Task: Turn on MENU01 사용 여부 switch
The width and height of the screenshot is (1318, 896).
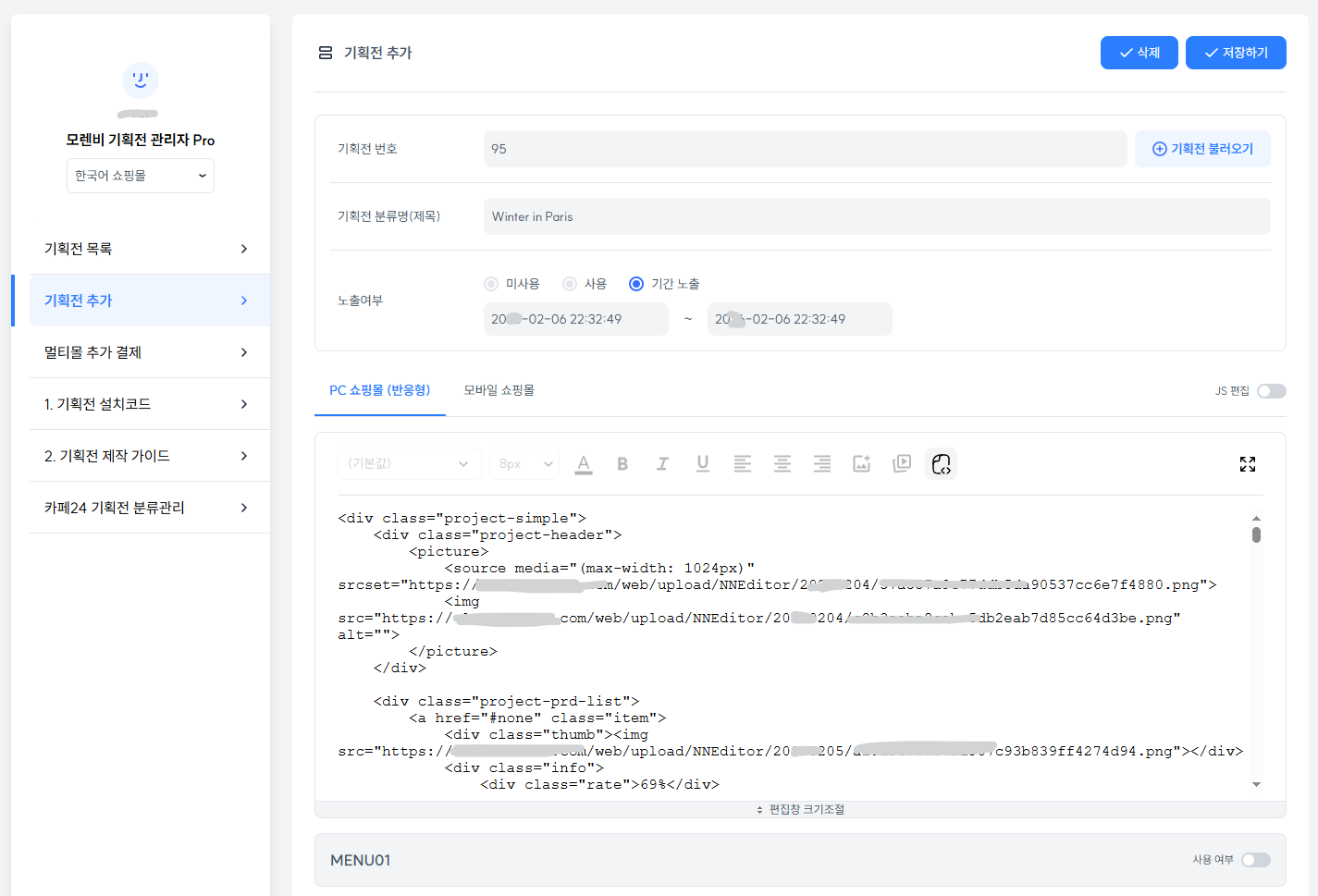Action: pyautogui.click(x=1255, y=860)
